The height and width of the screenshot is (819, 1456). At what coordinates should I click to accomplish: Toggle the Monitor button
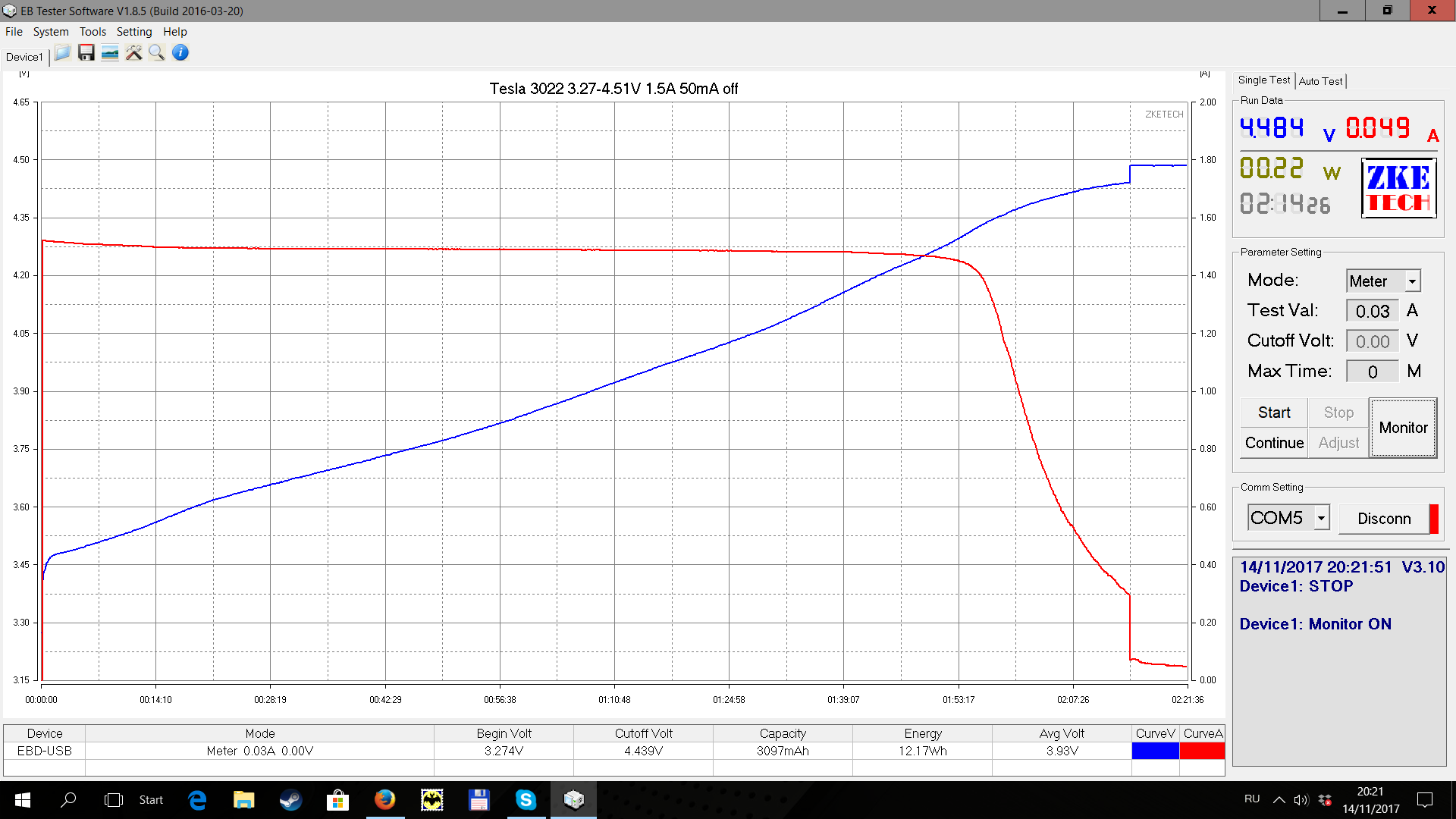[1403, 428]
